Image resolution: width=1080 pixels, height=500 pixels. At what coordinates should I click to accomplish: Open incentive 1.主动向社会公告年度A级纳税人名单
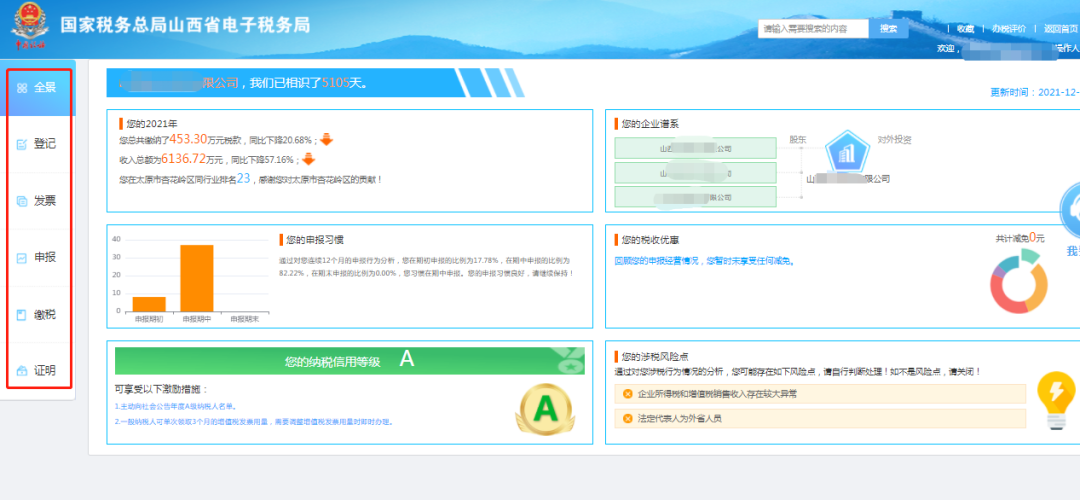(176, 406)
